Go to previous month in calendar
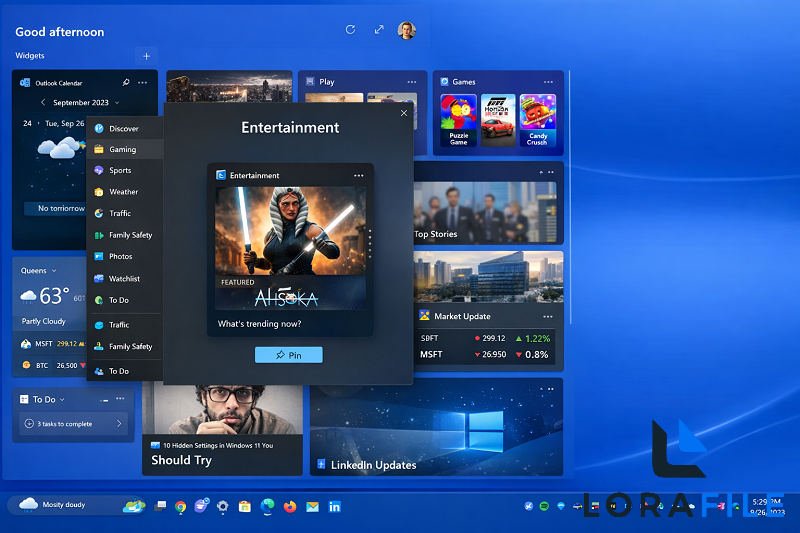Screen dimensions: 800x533 43,103
